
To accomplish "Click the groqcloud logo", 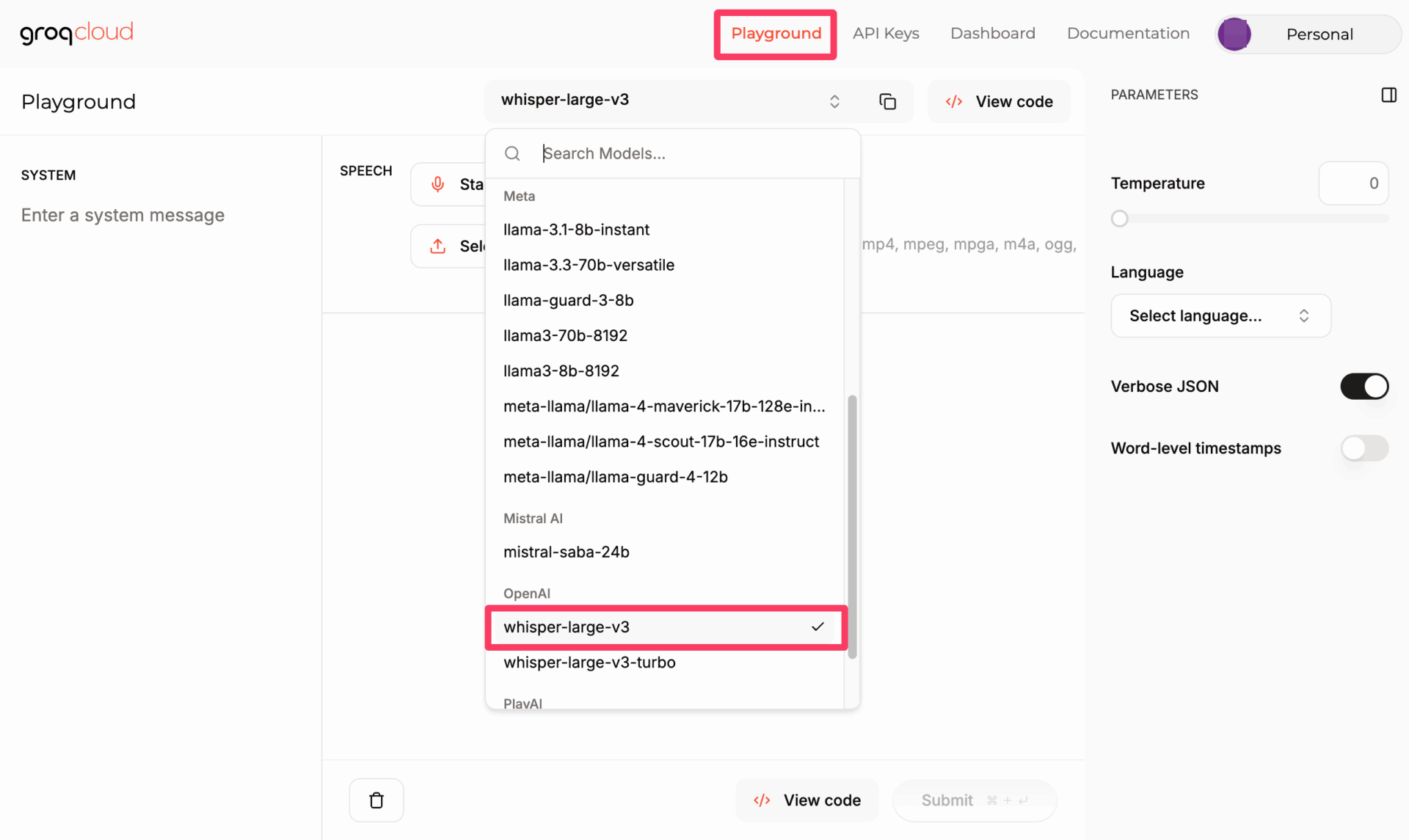I will 76,33.
